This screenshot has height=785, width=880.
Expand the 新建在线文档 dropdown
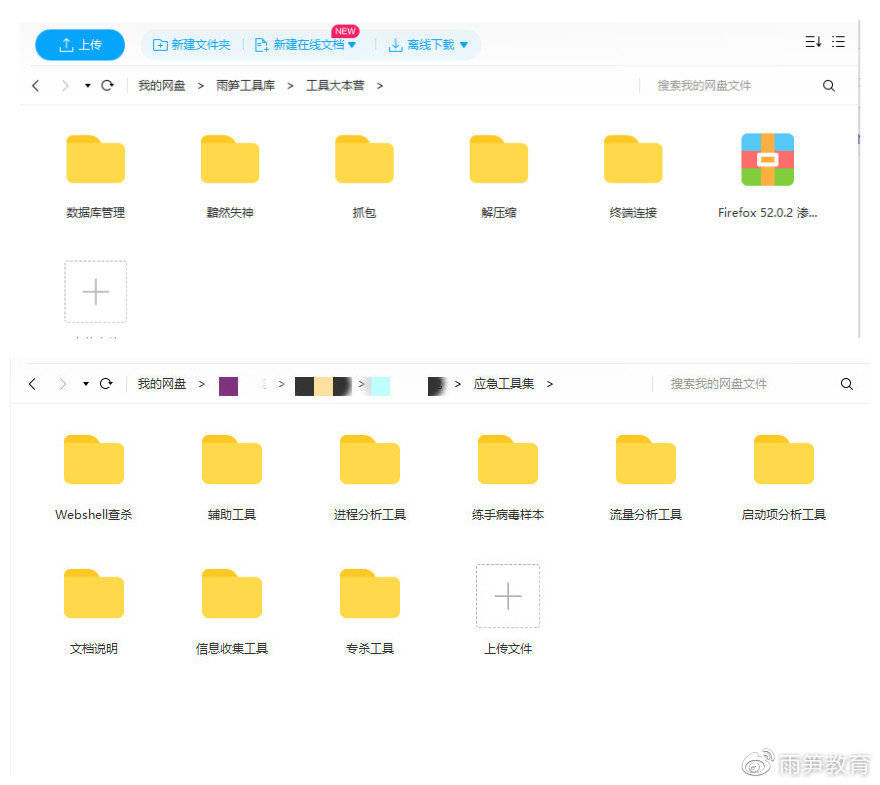(x=352, y=45)
